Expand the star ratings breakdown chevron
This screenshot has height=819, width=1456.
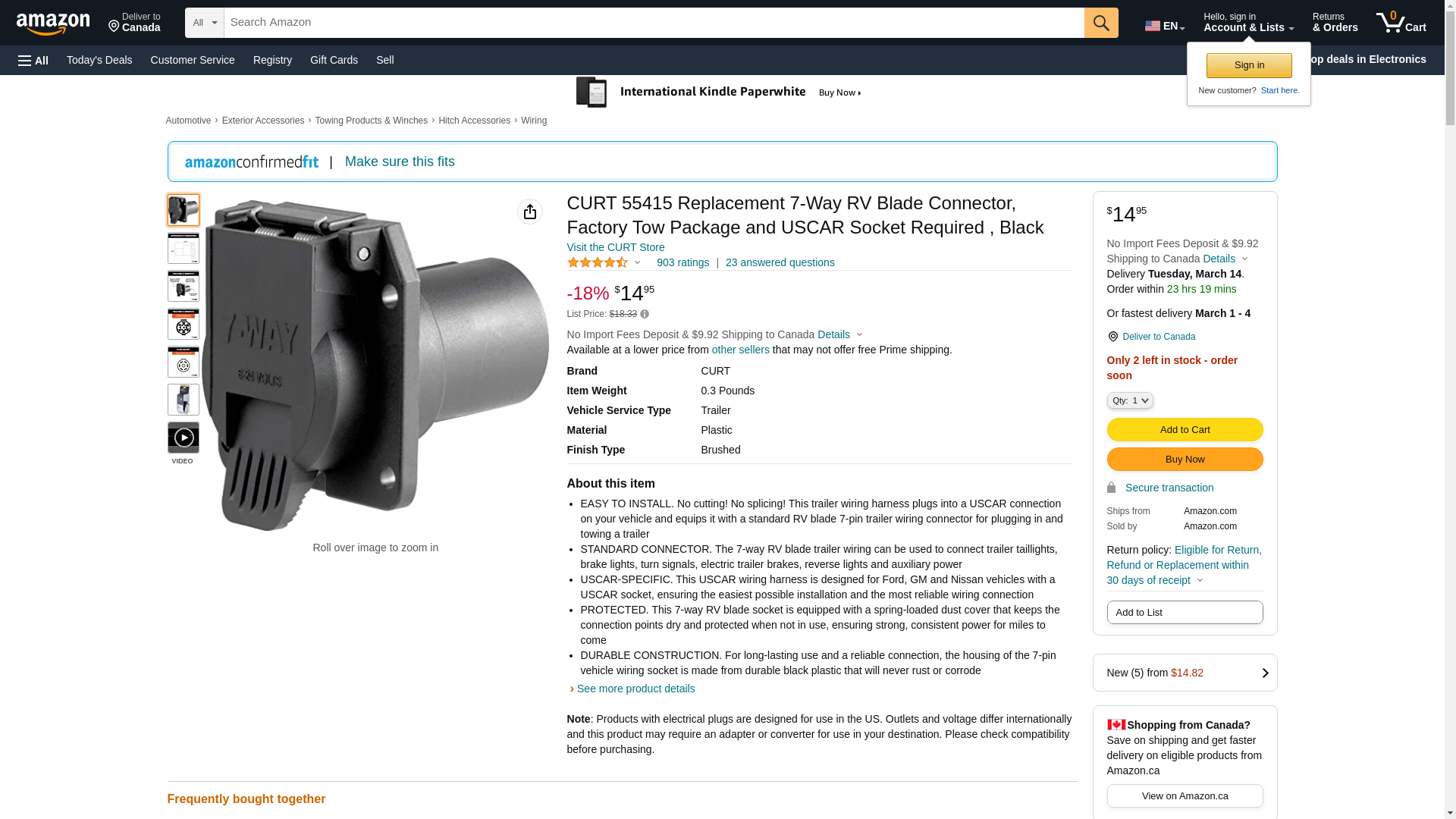tap(637, 263)
